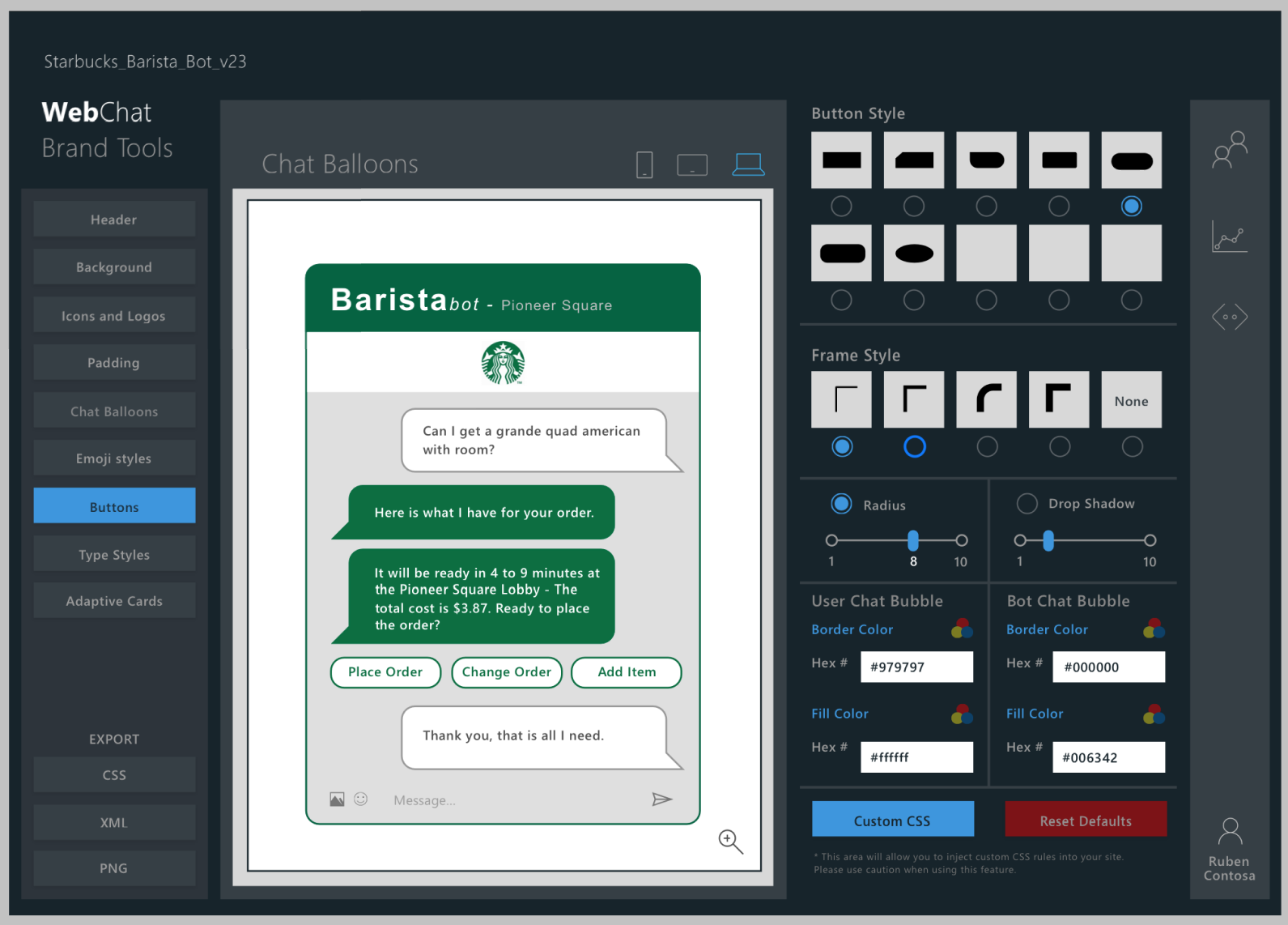The height and width of the screenshot is (925, 1288).
Task: Open Bot Chat Bubble fill color picker
Action: pyautogui.click(x=1154, y=714)
